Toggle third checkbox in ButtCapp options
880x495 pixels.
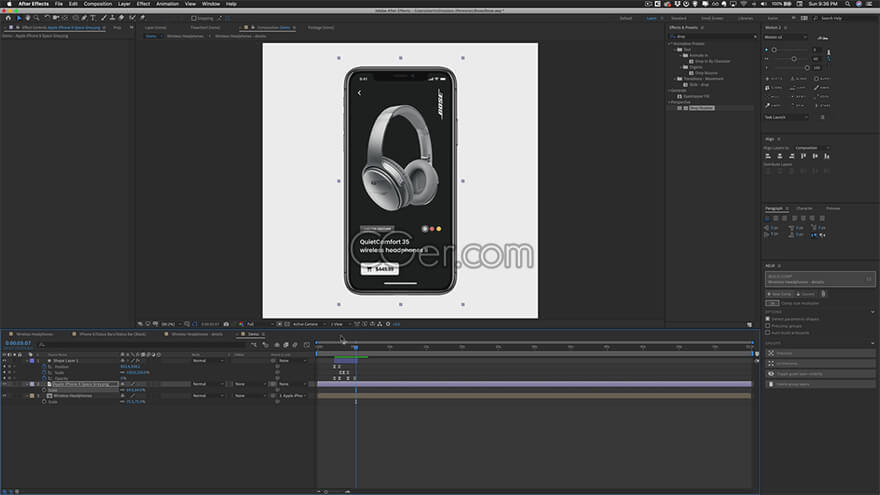(768, 333)
